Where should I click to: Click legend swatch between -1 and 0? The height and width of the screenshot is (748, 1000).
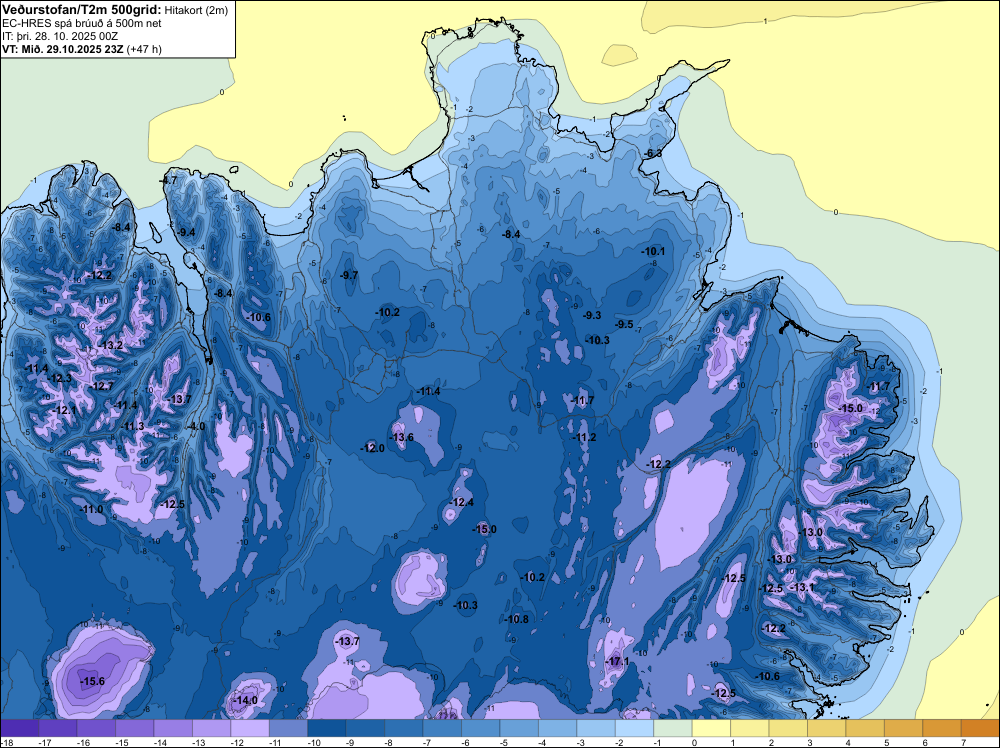pos(673,728)
